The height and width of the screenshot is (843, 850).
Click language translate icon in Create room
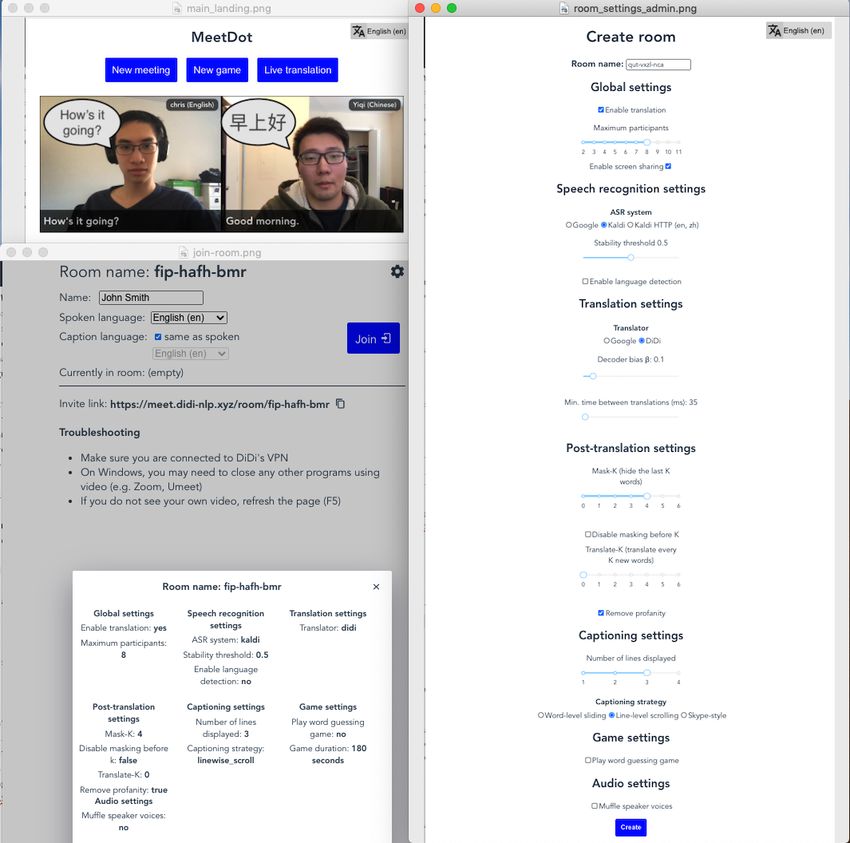point(774,30)
